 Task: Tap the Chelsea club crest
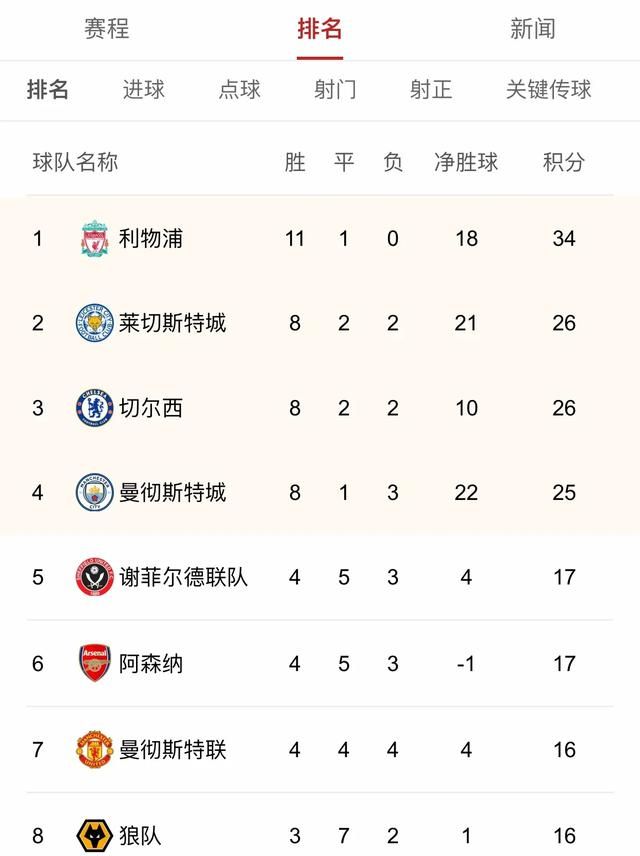click(x=95, y=408)
